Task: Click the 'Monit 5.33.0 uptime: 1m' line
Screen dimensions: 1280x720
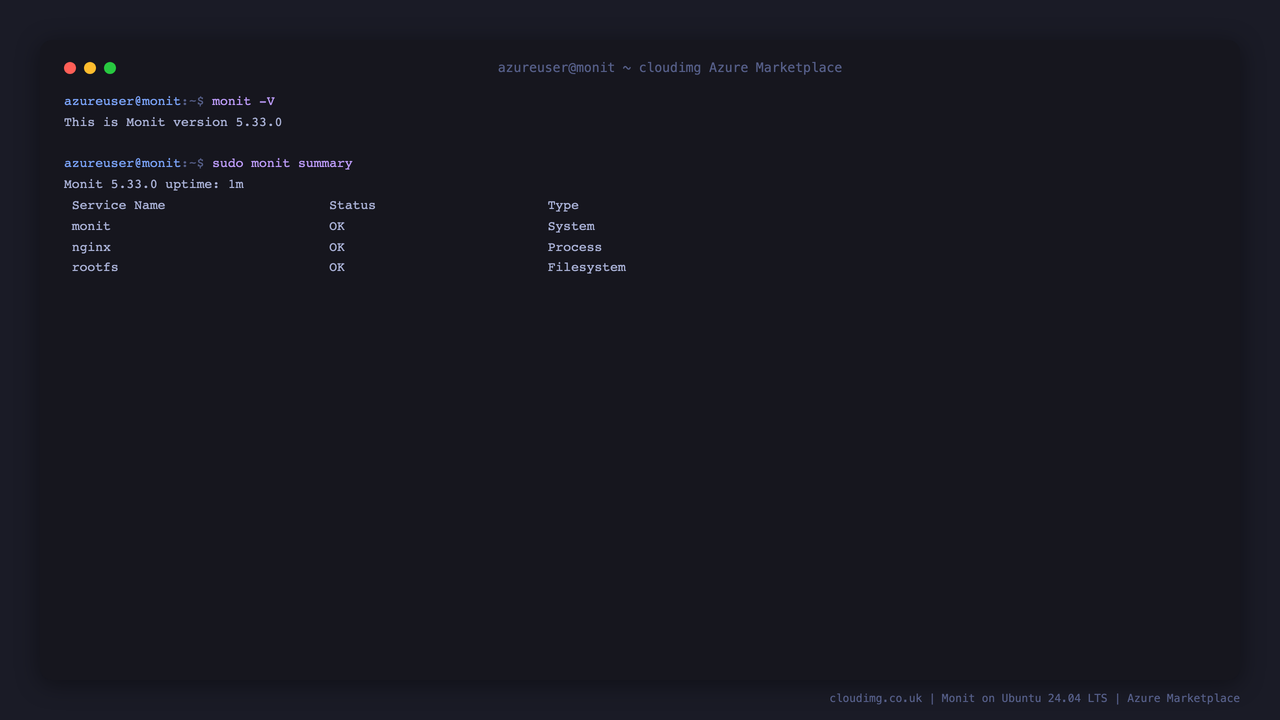Action: point(154,185)
